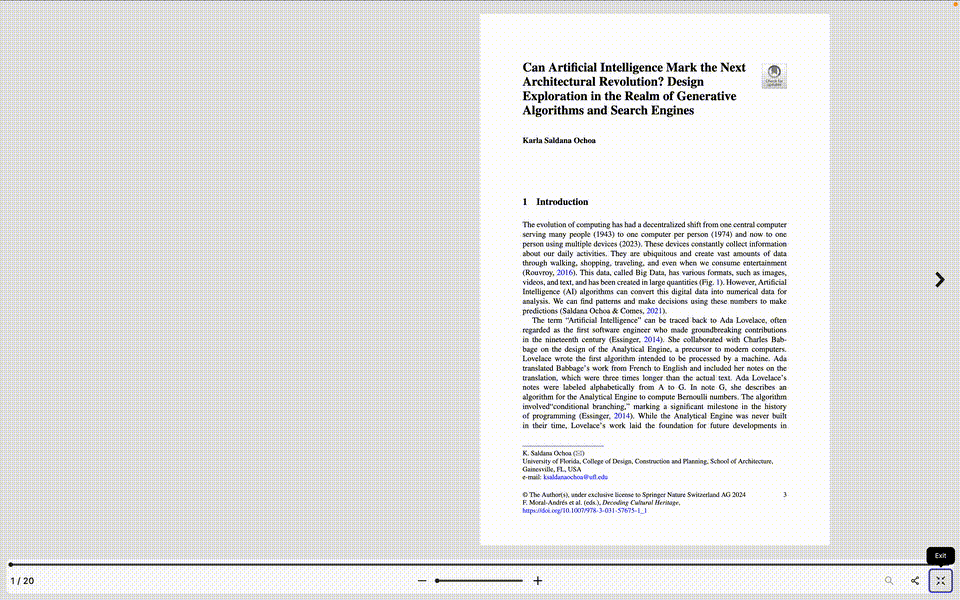
Task: Open the Rouvroy 2016 citation link
Action: click(564, 272)
